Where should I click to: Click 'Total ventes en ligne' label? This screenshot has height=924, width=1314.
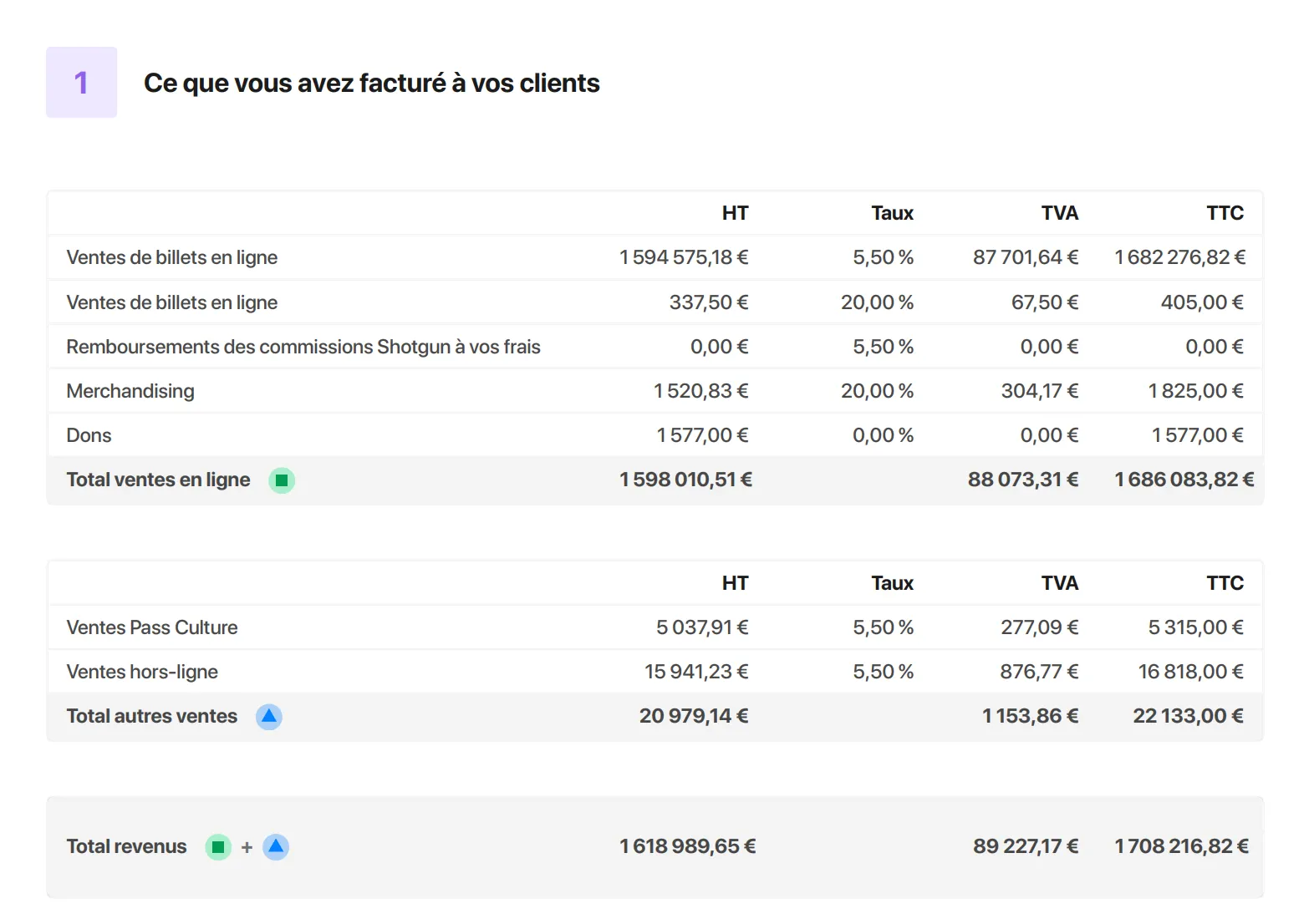tap(158, 480)
